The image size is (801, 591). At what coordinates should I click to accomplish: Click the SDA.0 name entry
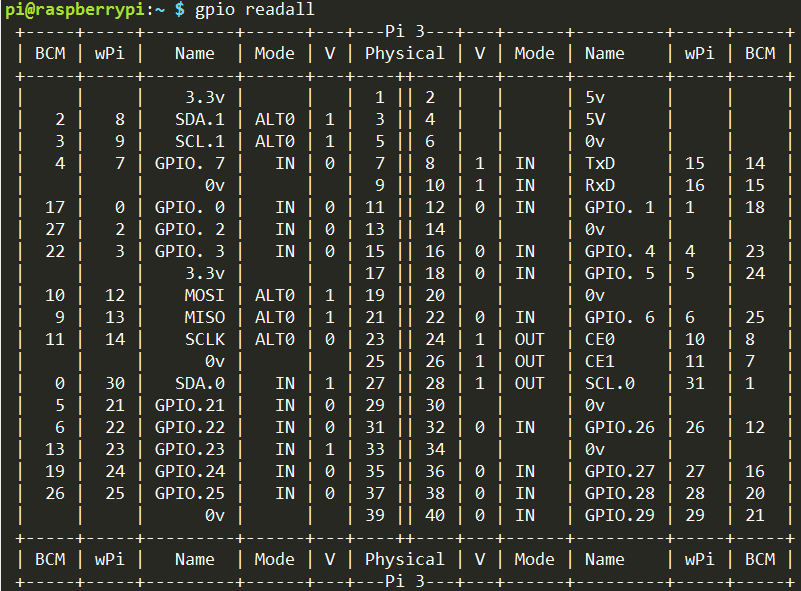[200, 383]
